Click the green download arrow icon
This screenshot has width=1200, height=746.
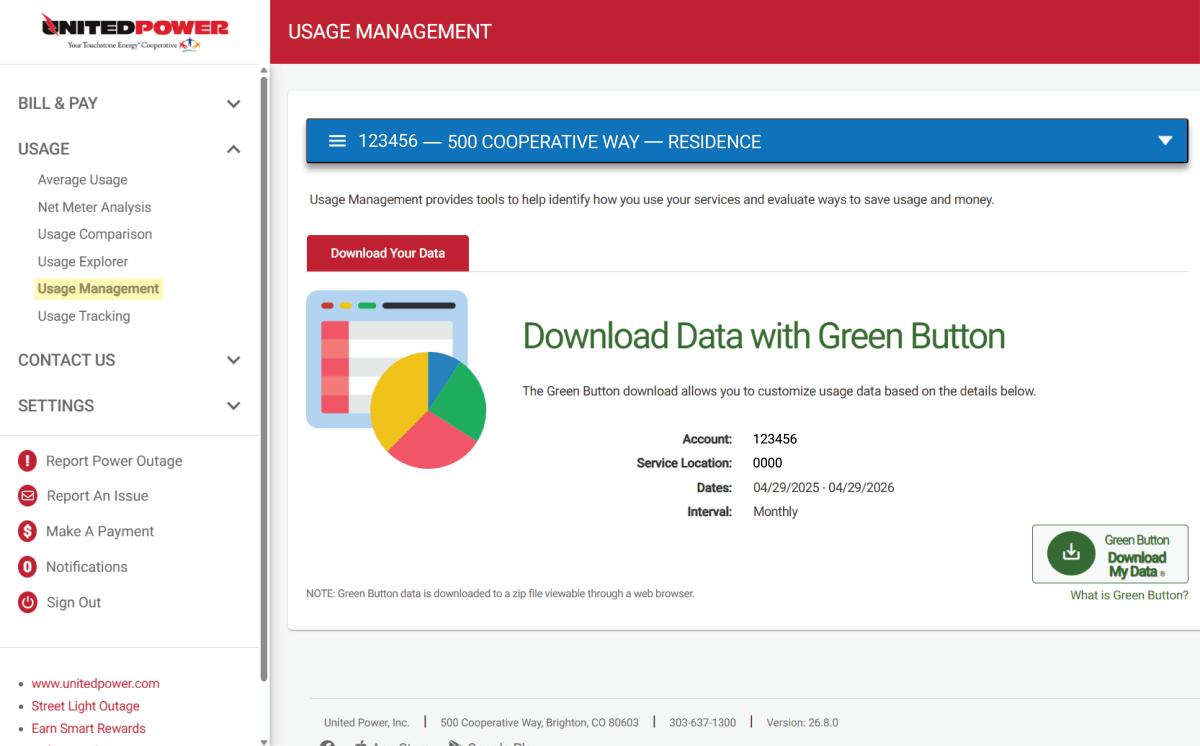[1071, 552]
